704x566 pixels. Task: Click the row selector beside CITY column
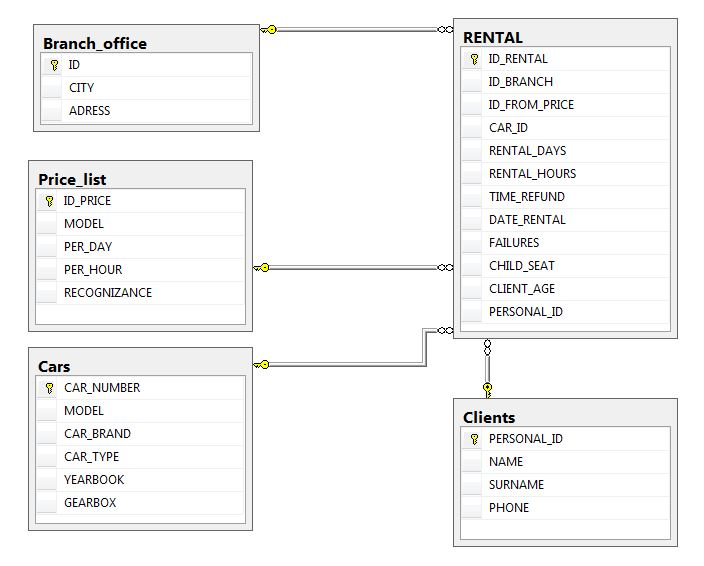52,88
